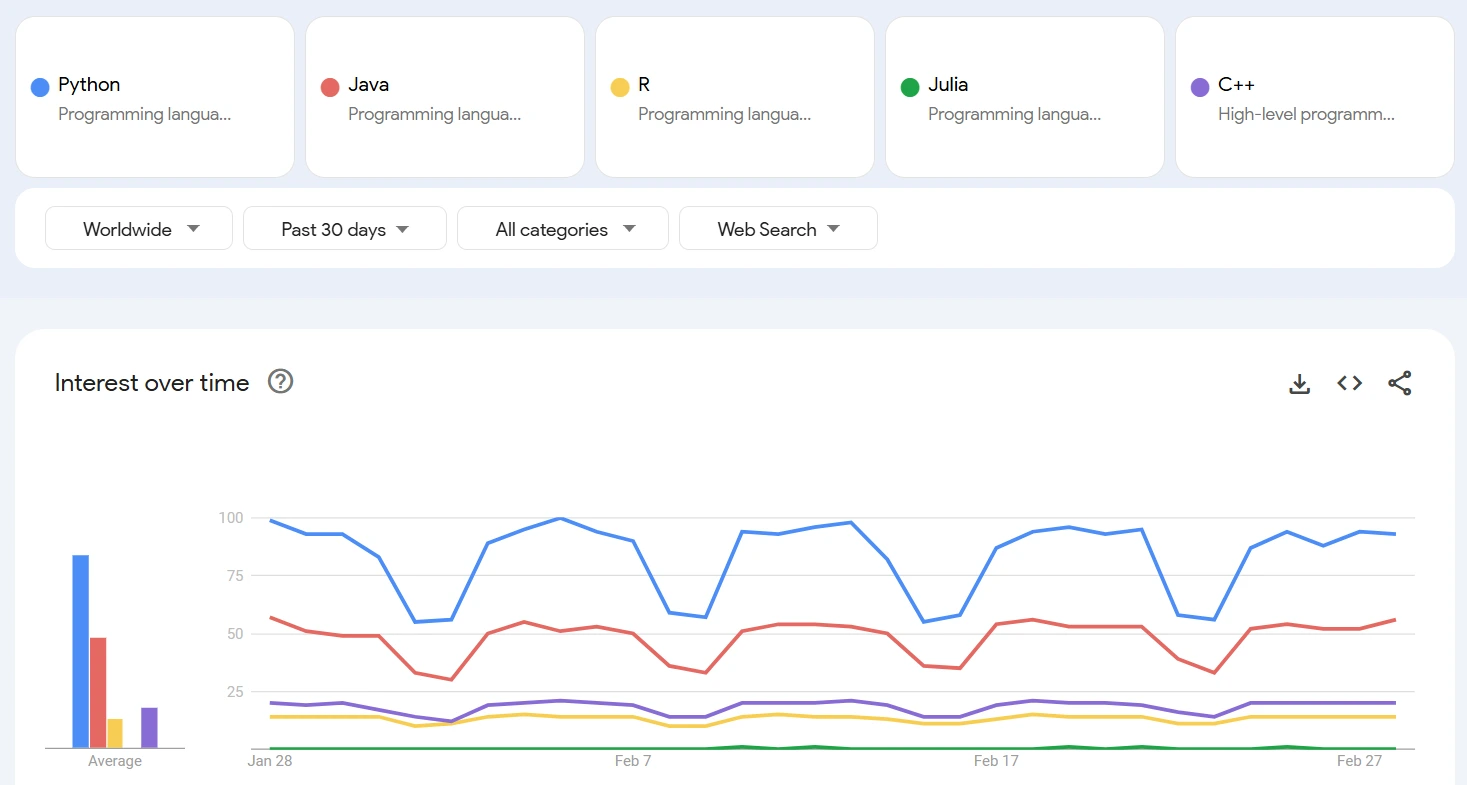Viewport: 1467px width, 785px height.
Task: Click the Feb 27 axis label
Action: [x=1359, y=761]
